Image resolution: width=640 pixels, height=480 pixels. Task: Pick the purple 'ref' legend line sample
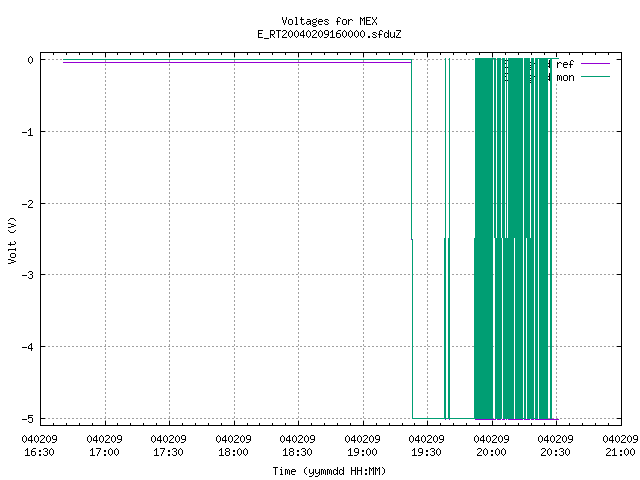595,64
